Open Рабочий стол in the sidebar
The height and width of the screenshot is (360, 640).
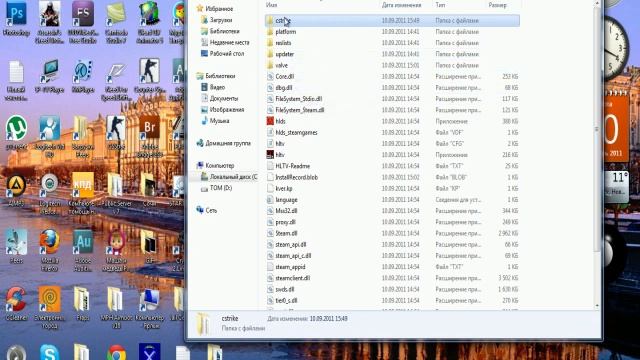(227, 53)
